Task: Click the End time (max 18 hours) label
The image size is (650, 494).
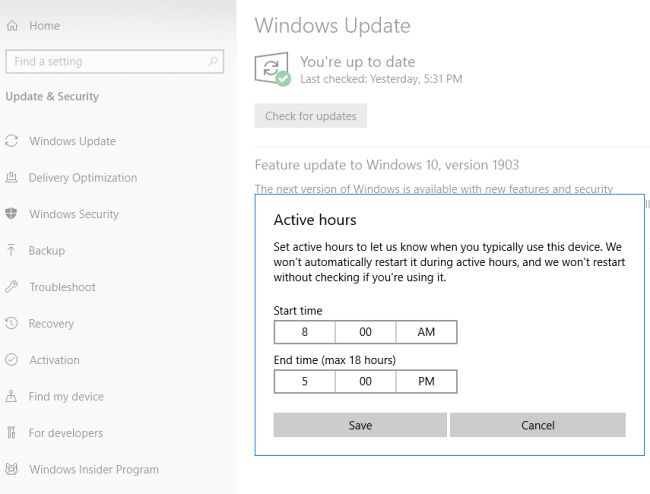Action: (x=335, y=360)
